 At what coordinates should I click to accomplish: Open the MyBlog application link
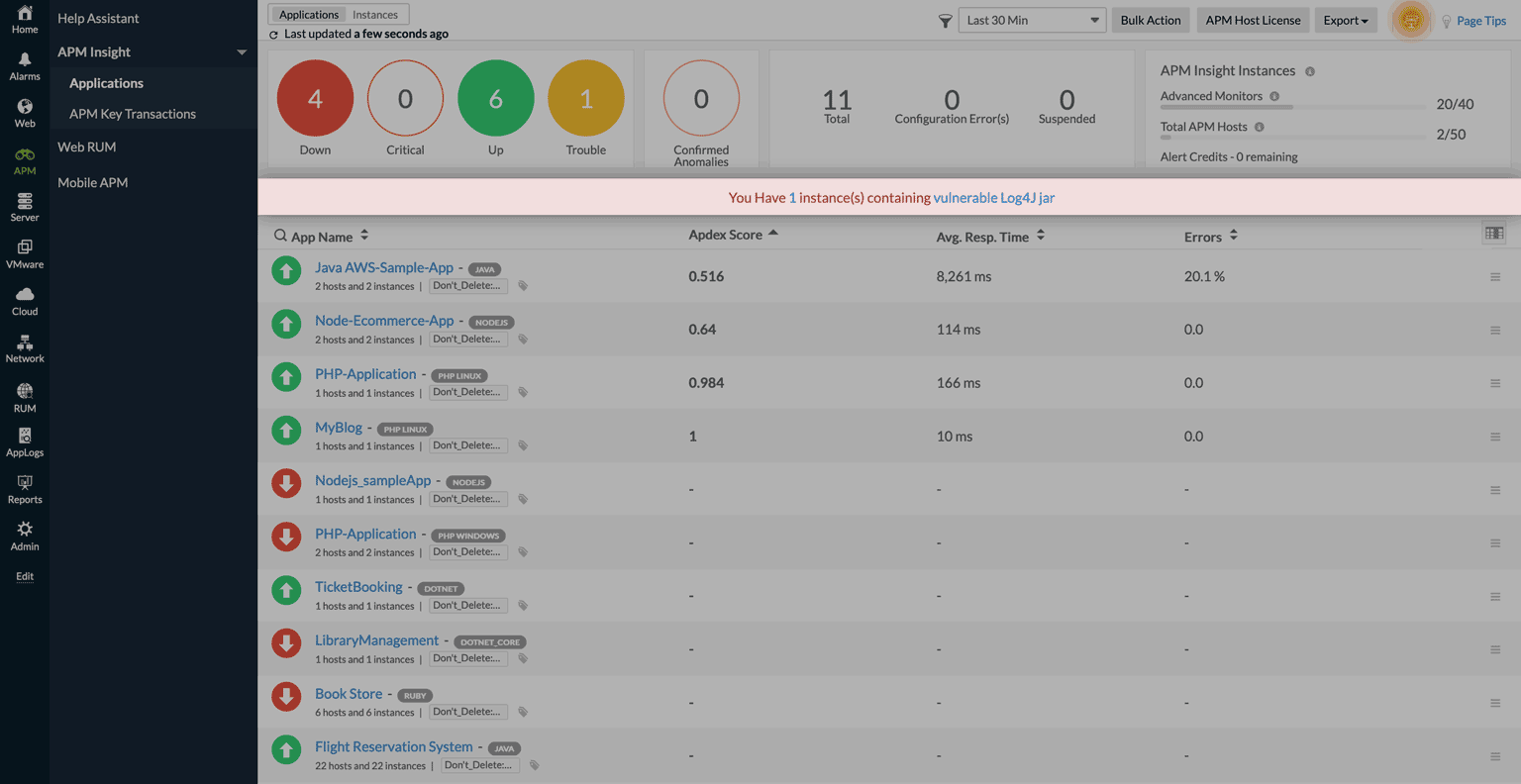[x=339, y=428]
